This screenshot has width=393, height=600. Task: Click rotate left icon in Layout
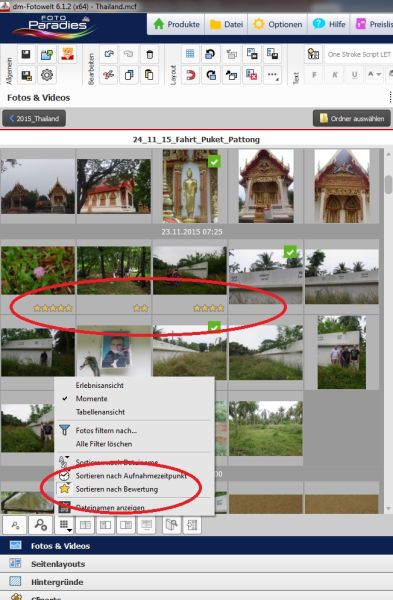210,54
